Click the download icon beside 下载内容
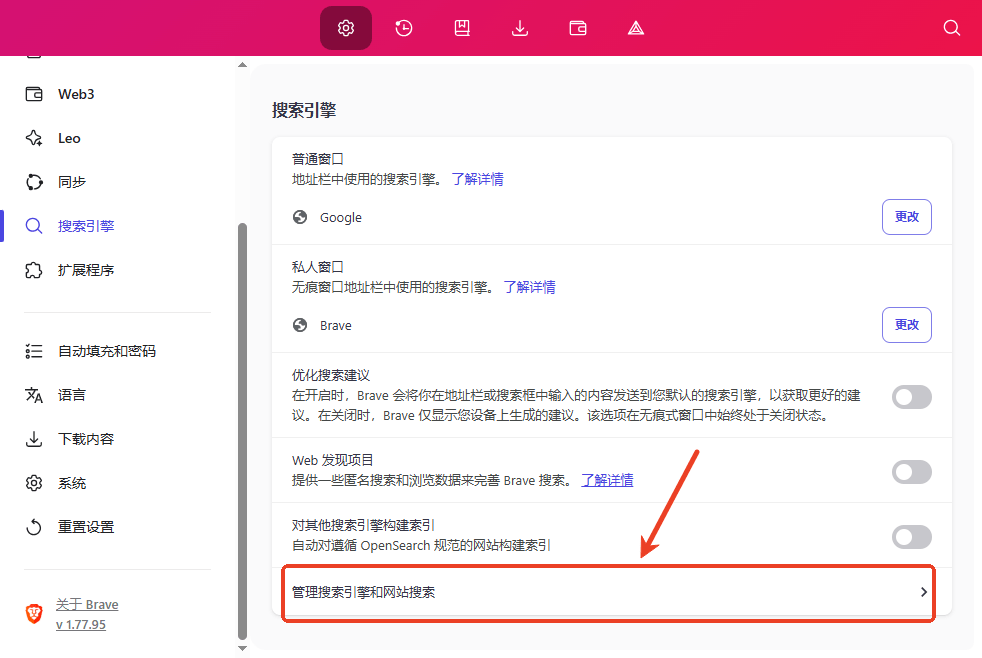Viewport: 982px width, 658px height. pos(34,439)
